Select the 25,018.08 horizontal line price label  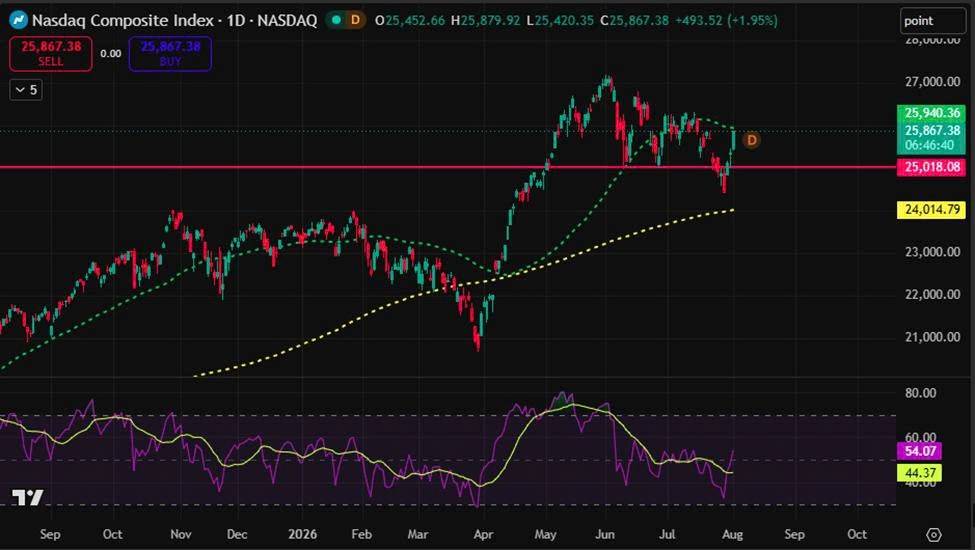point(931,167)
